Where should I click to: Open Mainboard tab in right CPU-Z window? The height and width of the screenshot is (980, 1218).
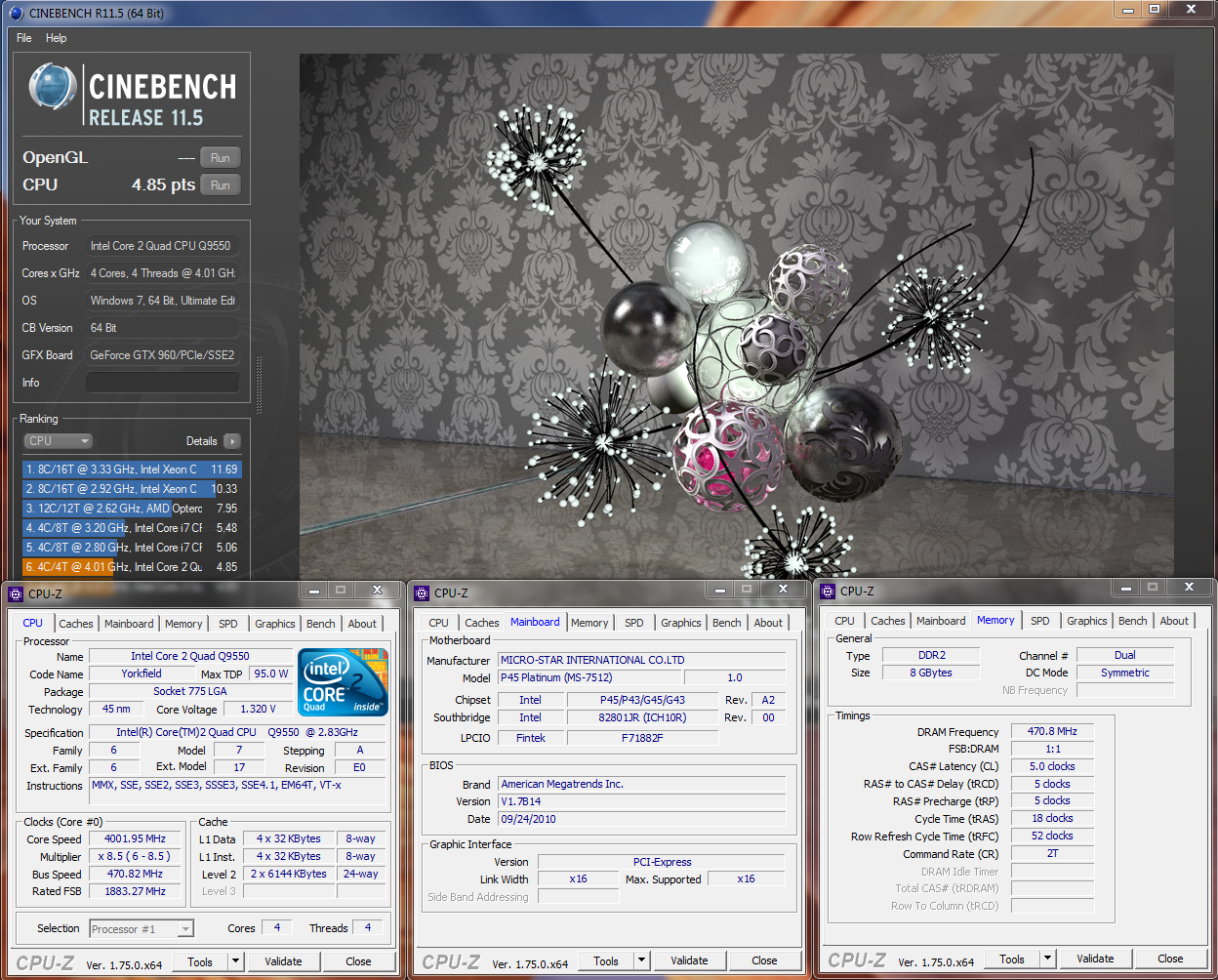pyautogui.click(x=941, y=621)
